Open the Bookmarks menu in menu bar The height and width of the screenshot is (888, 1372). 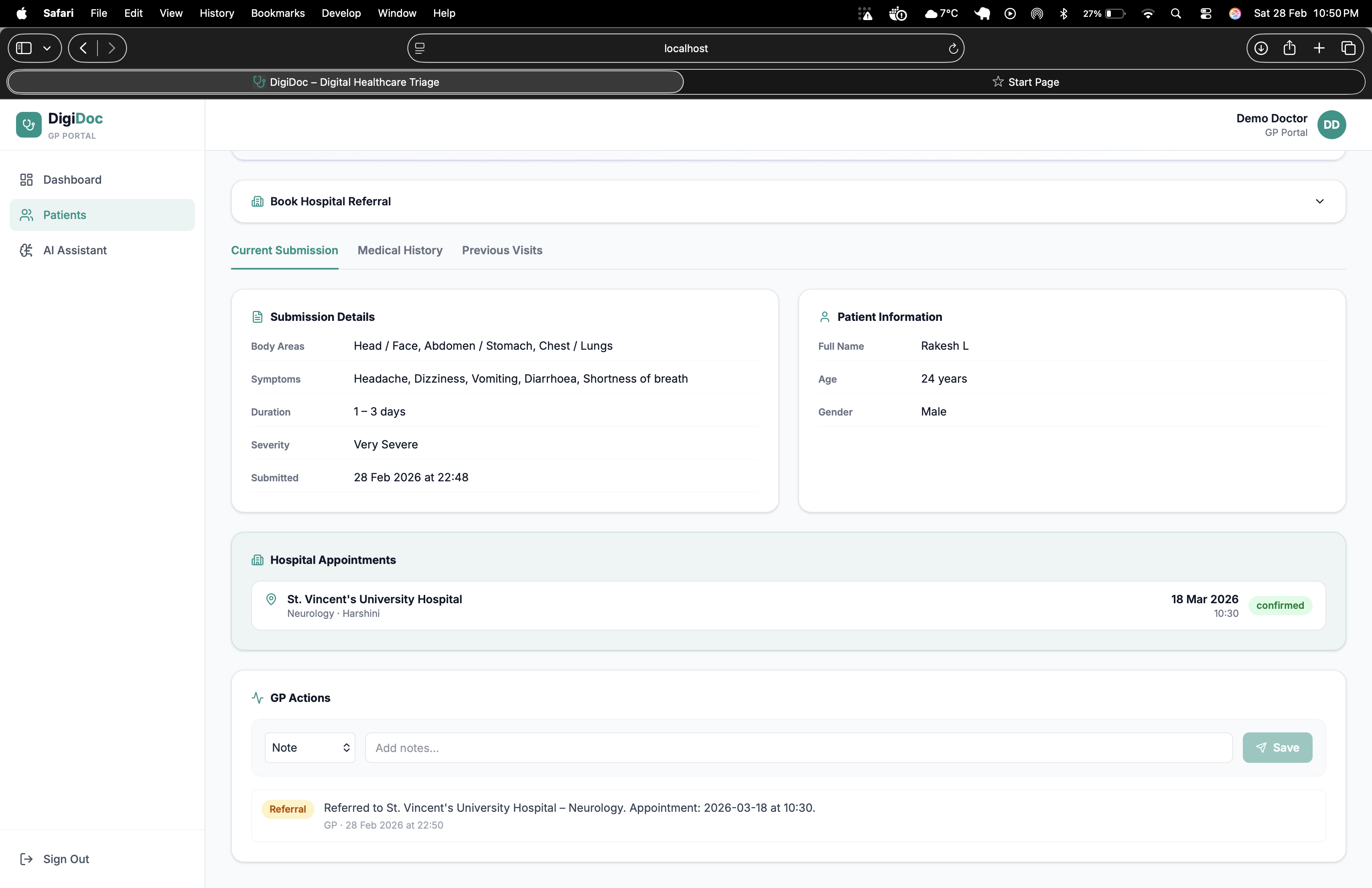coord(277,13)
